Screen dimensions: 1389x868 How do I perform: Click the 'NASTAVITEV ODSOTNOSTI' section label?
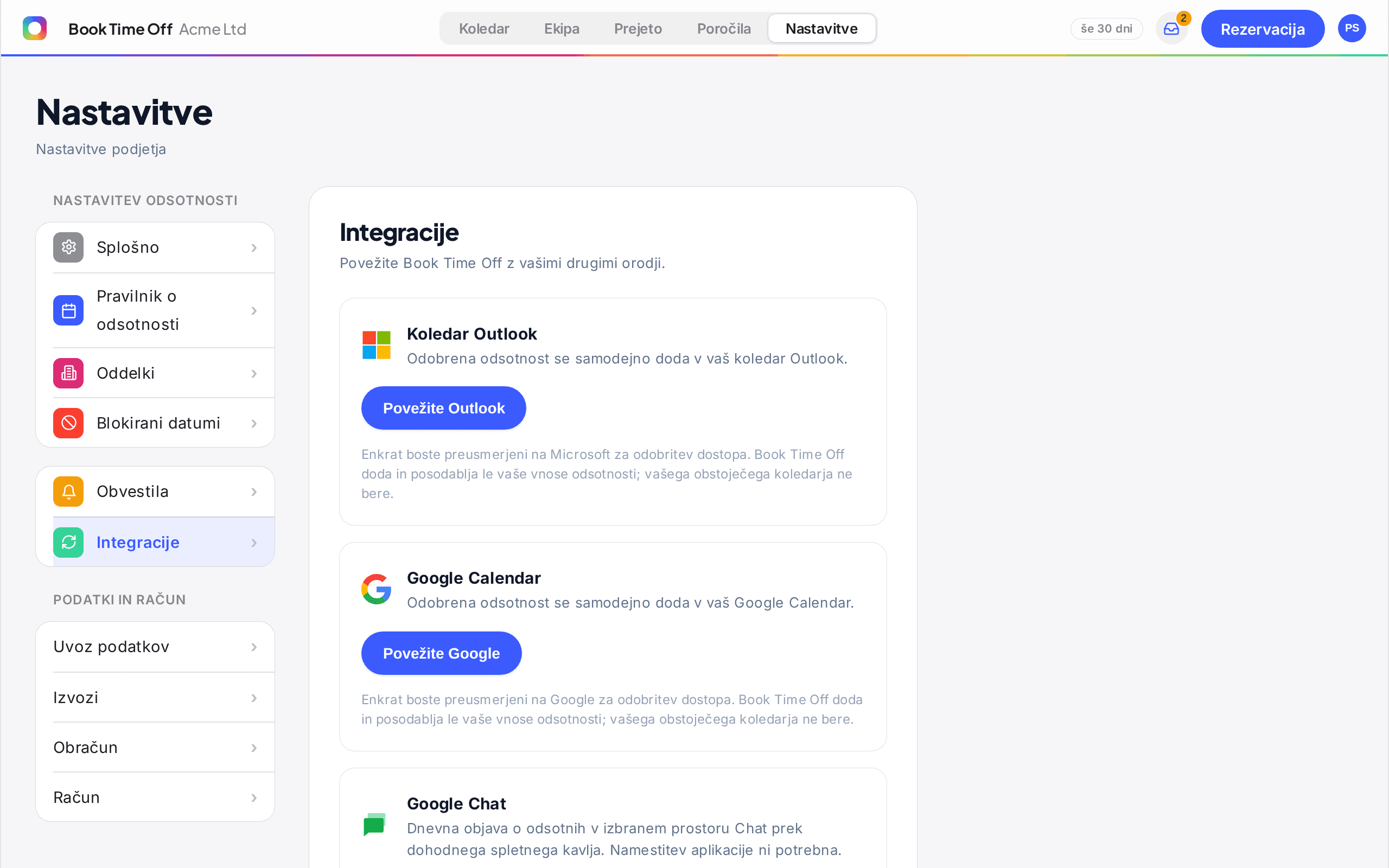click(145, 200)
